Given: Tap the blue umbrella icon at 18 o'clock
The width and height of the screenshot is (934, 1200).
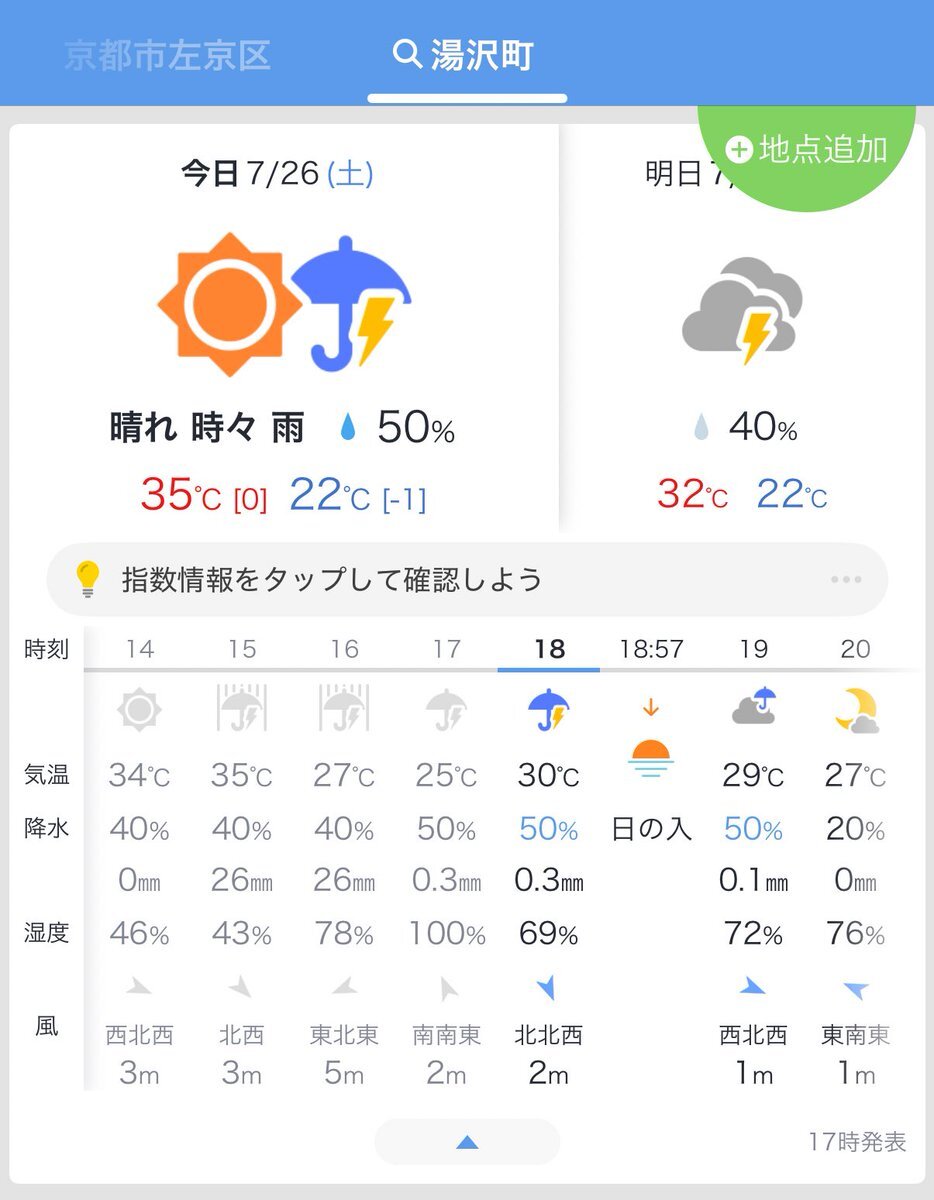Looking at the screenshot, I should click(548, 711).
